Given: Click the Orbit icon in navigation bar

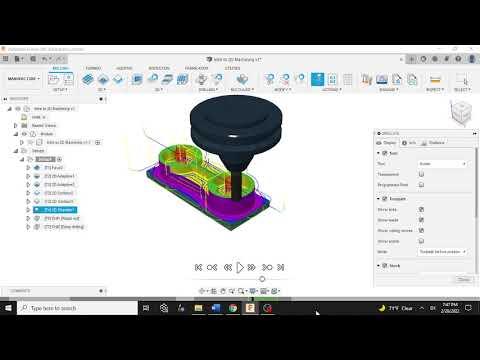Looking at the screenshot, I should tap(202, 291).
